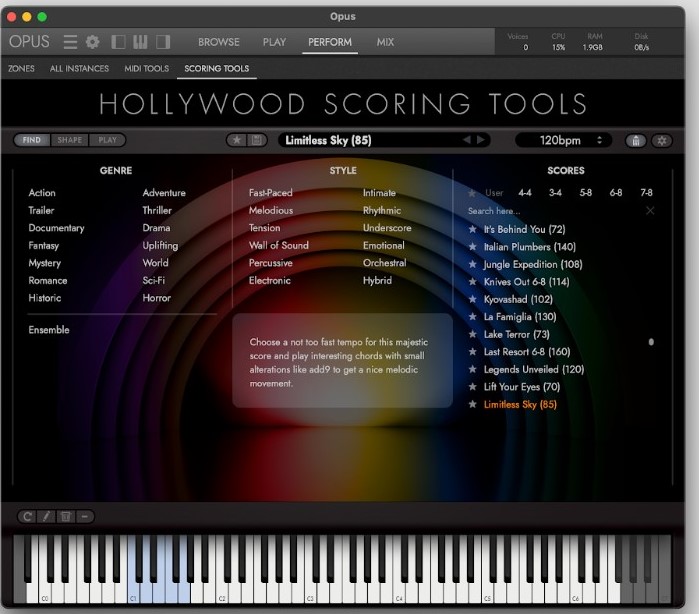Click the reload icon above the keyboard
Image resolution: width=699 pixels, height=614 pixels.
click(27, 516)
